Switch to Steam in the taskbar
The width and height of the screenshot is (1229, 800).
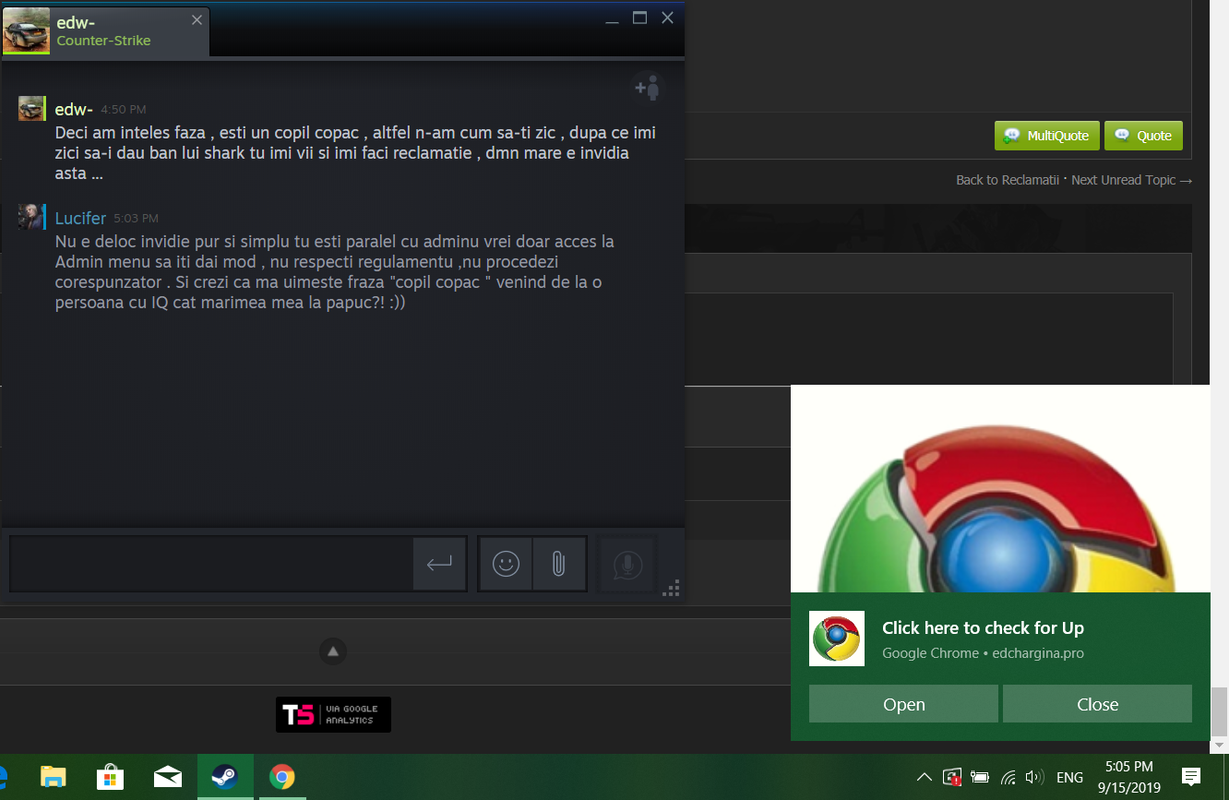(225, 777)
